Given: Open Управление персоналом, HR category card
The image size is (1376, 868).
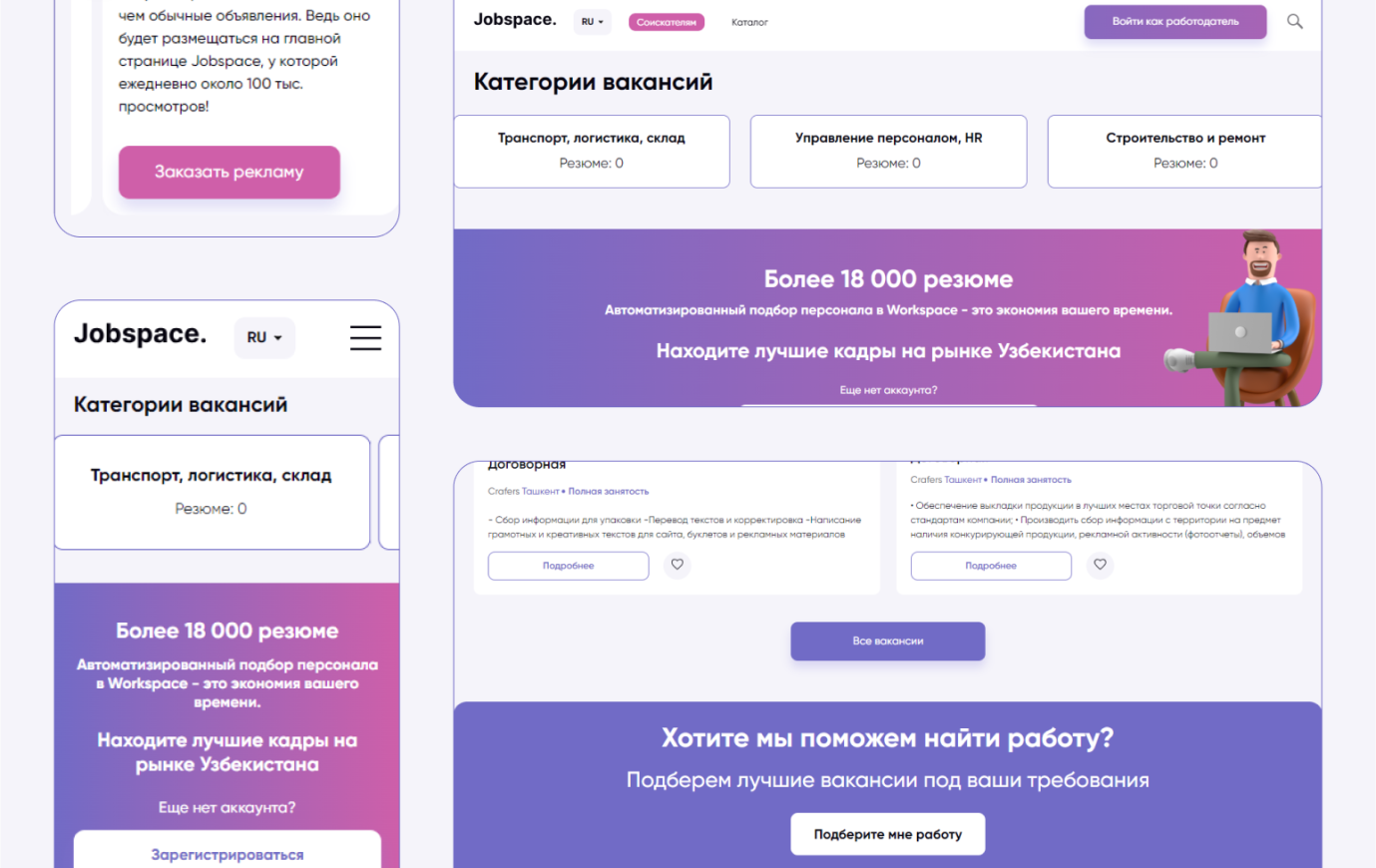Looking at the screenshot, I should 888,152.
